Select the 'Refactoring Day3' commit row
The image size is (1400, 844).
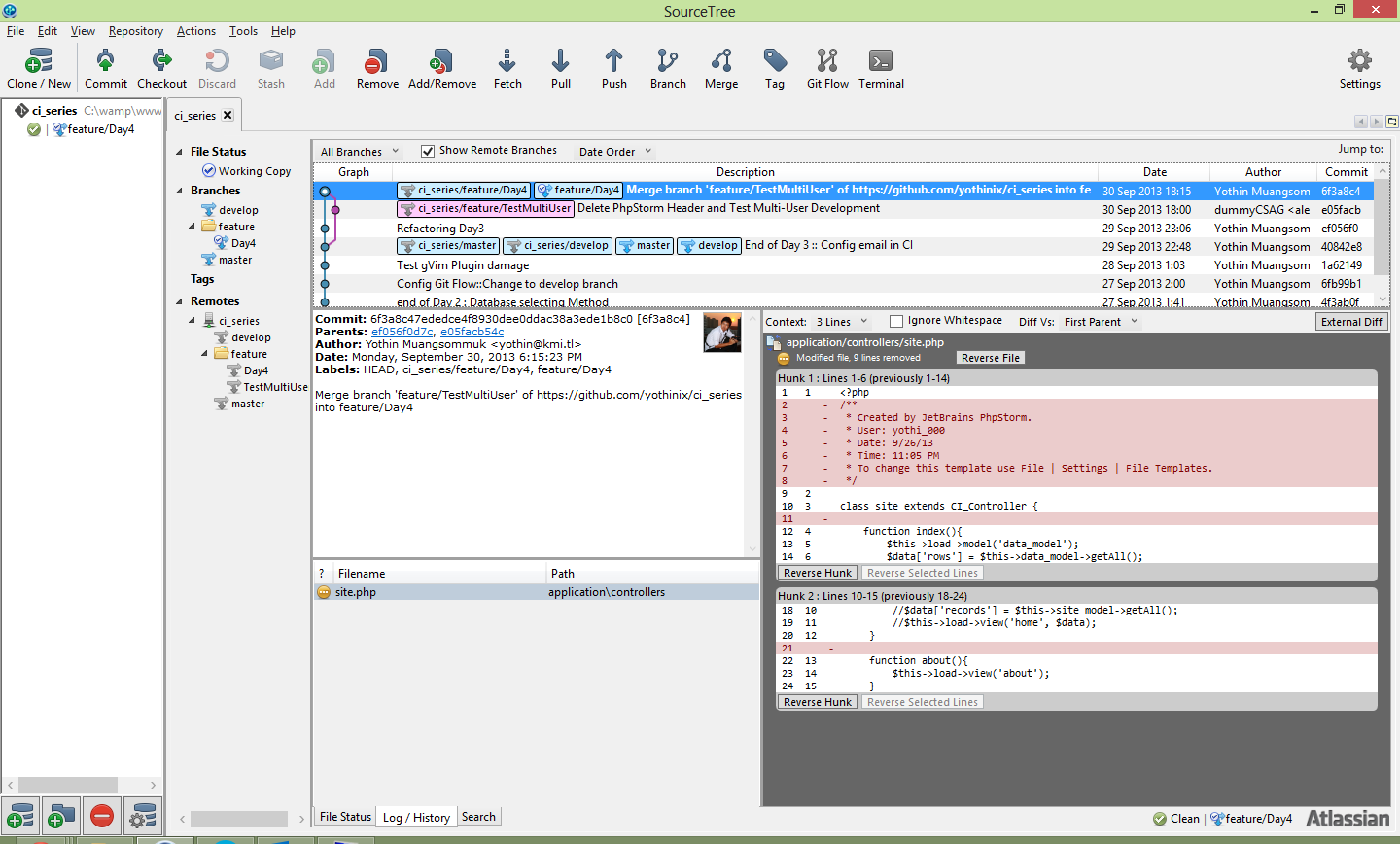[846, 229]
